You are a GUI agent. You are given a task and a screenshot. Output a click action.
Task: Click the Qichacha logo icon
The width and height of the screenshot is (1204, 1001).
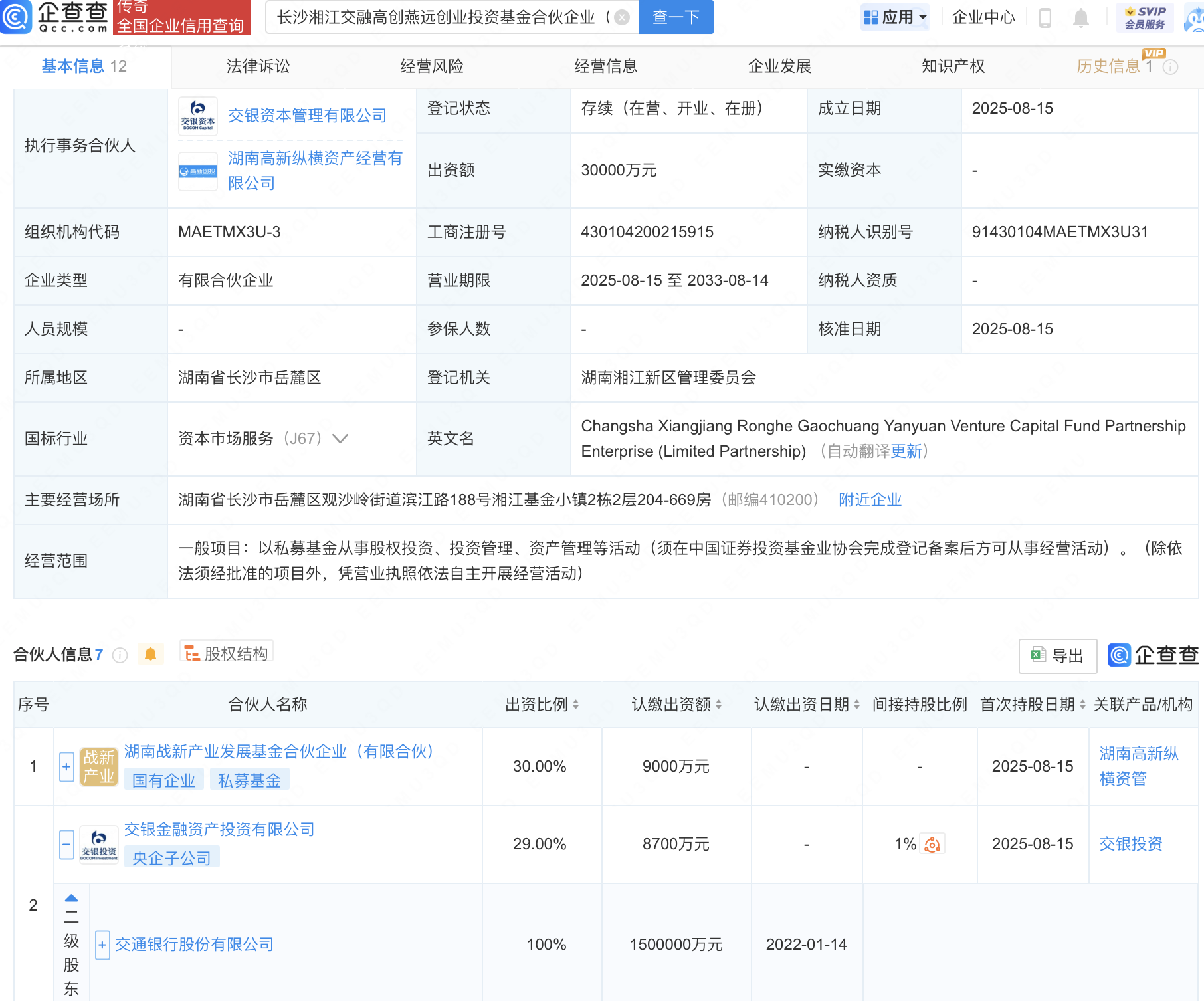click(16, 17)
